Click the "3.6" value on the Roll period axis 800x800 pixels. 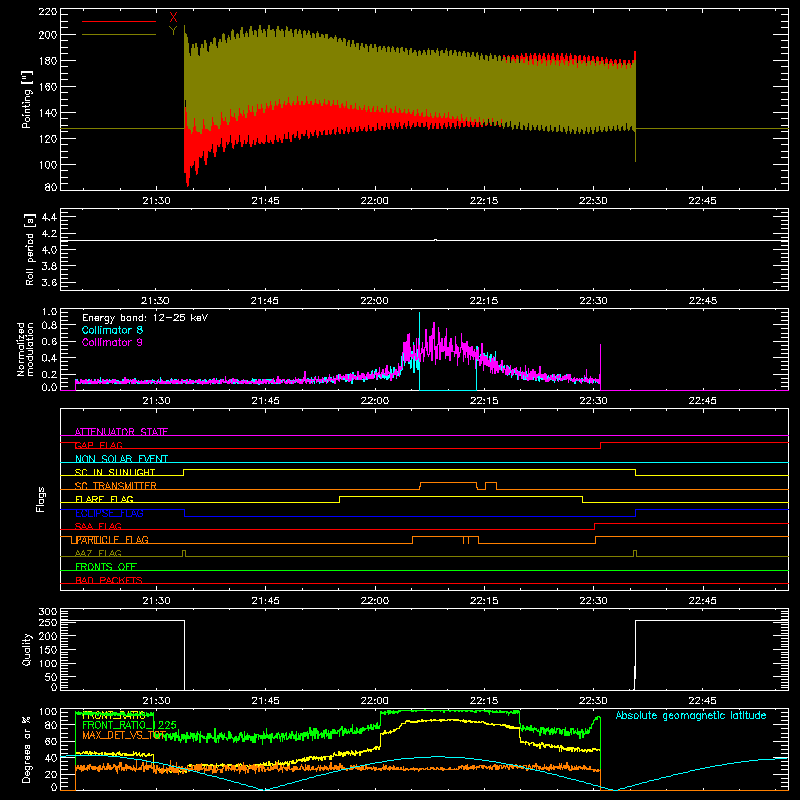click(x=49, y=282)
